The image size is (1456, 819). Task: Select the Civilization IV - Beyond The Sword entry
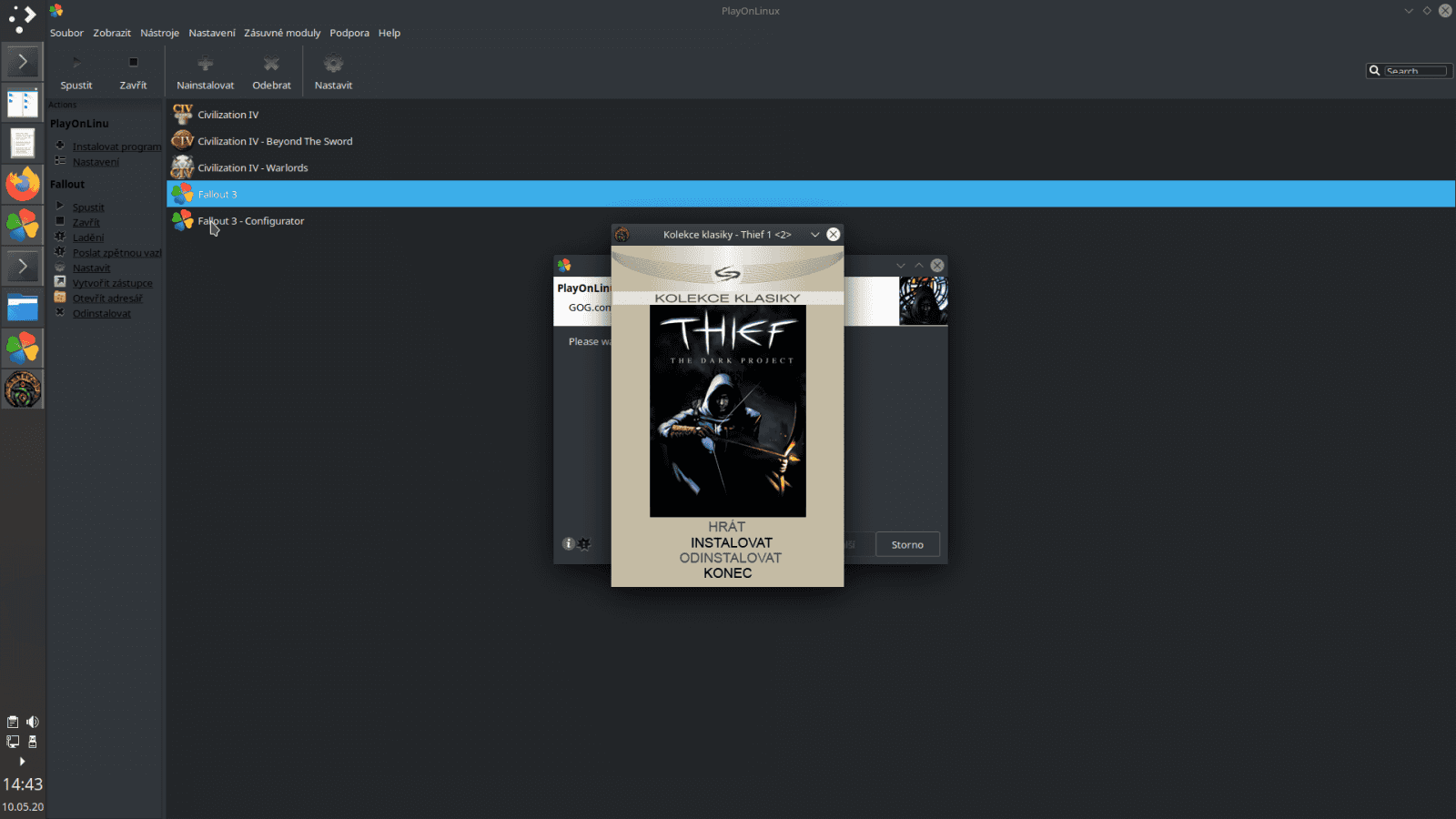coord(276,141)
